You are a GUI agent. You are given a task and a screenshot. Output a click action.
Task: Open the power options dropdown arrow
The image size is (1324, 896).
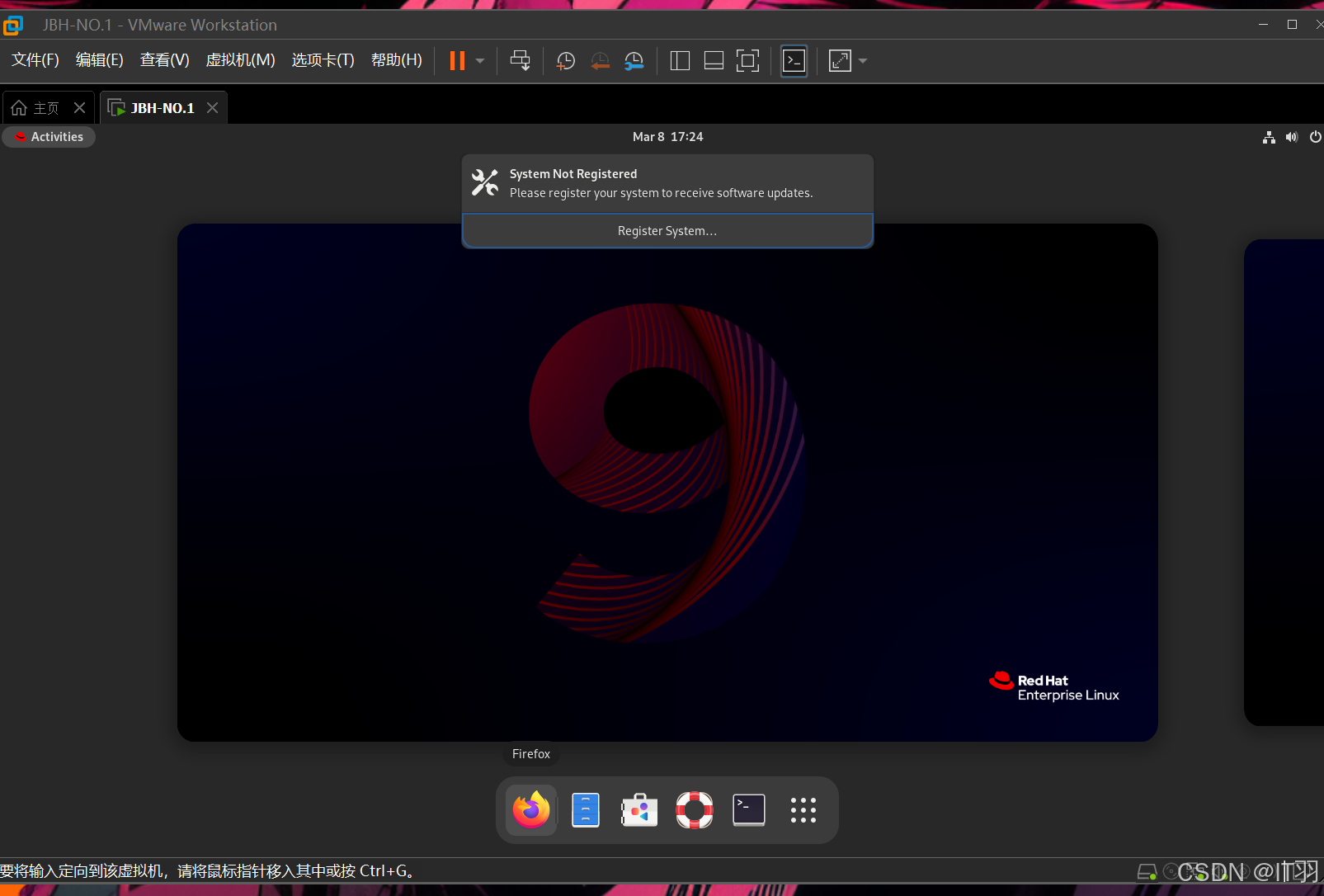tap(480, 60)
